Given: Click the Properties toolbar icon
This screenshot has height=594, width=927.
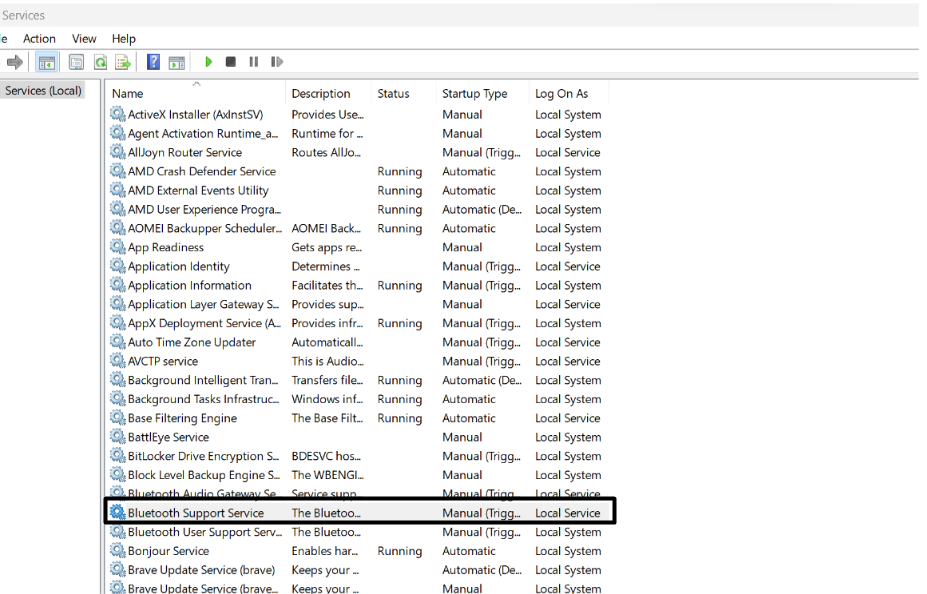Looking at the screenshot, I should [76, 62].
